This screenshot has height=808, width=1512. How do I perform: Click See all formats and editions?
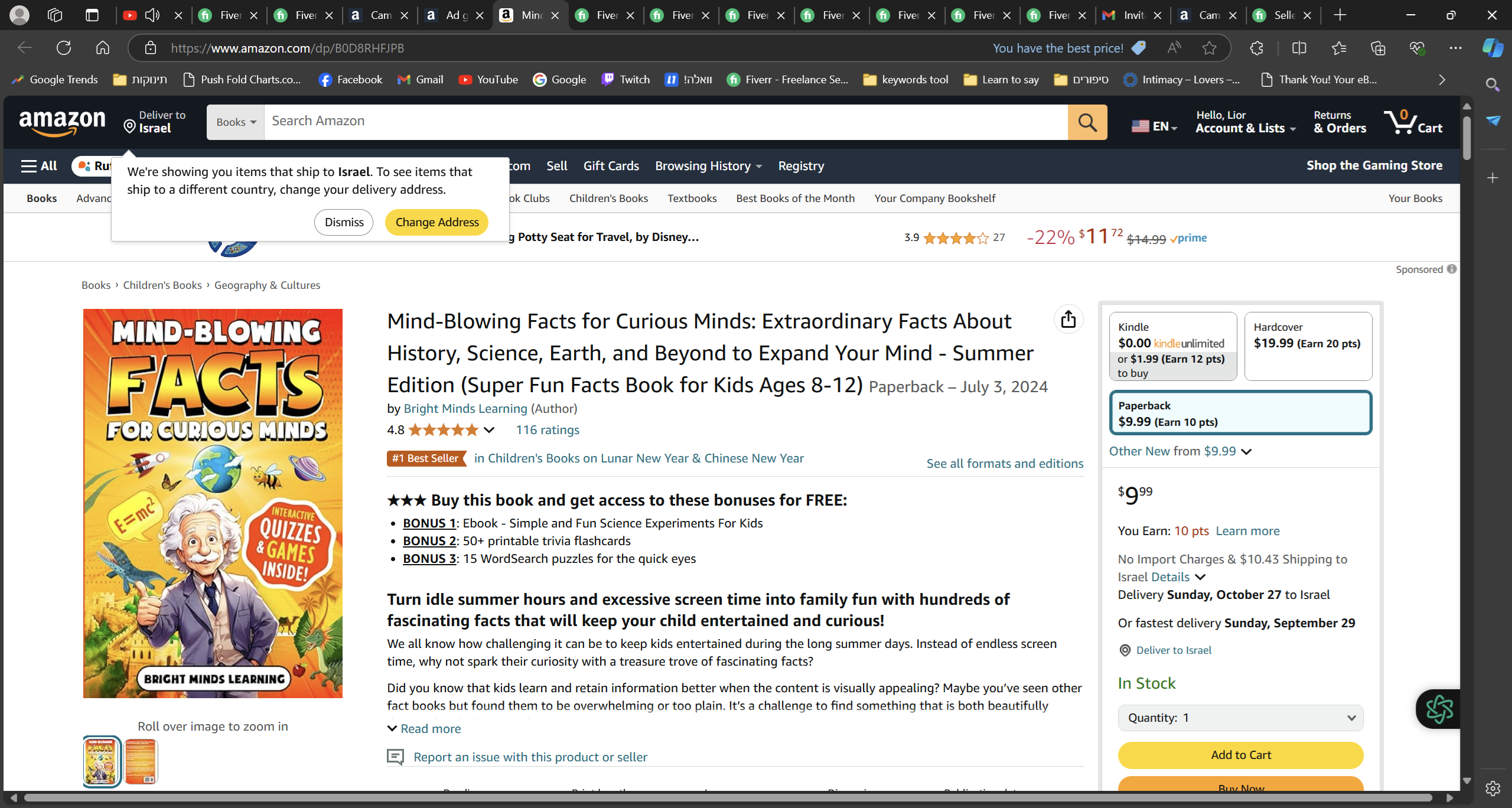[x=1005, y=464]
